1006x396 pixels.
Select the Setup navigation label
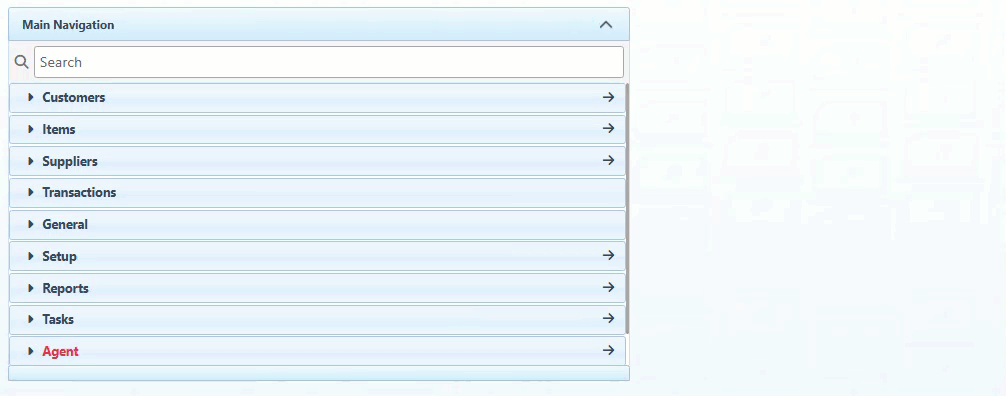pyautogui.click(x=60, y=256)
